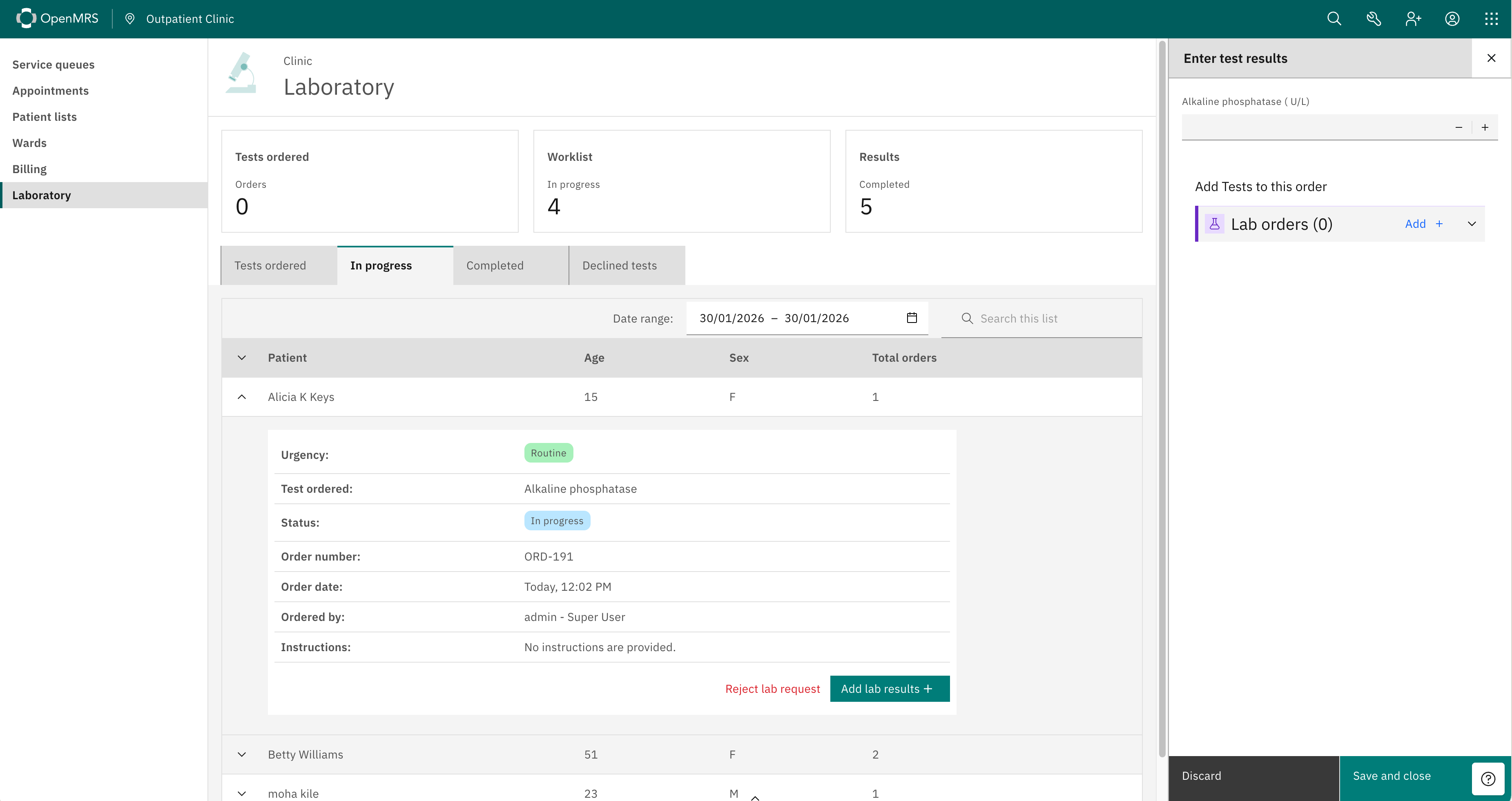
Task: Expand the Betty Williams row
Action: pyautogui.click(x=242, y=754)
